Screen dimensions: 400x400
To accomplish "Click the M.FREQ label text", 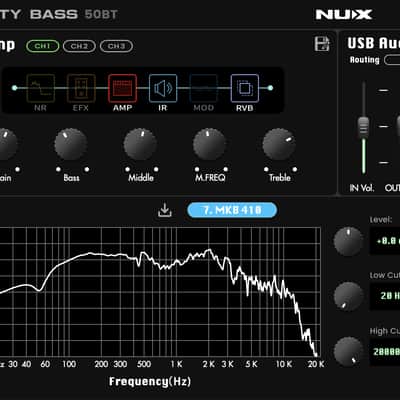I will tap(210, 178).
